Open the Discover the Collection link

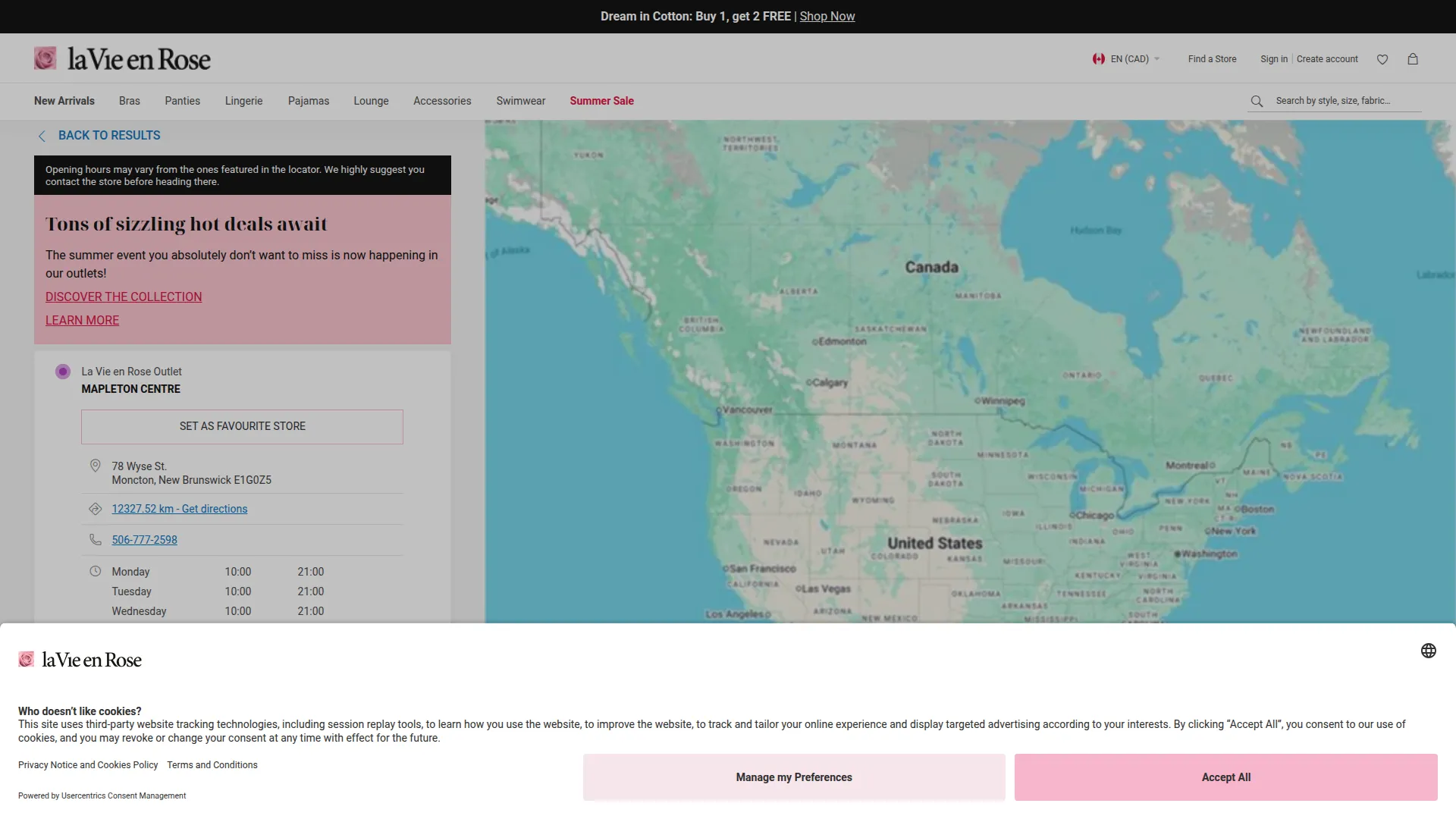pyautogui.click(x=124, y=297)
